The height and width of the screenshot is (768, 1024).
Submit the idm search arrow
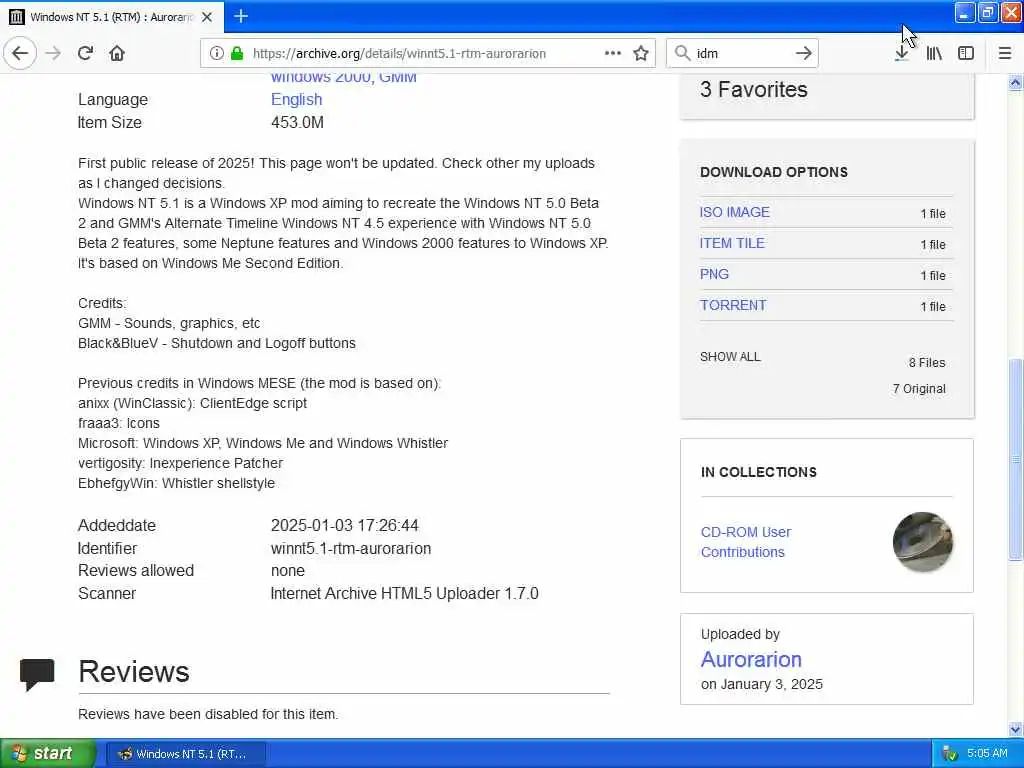click(x=804, y=53)
